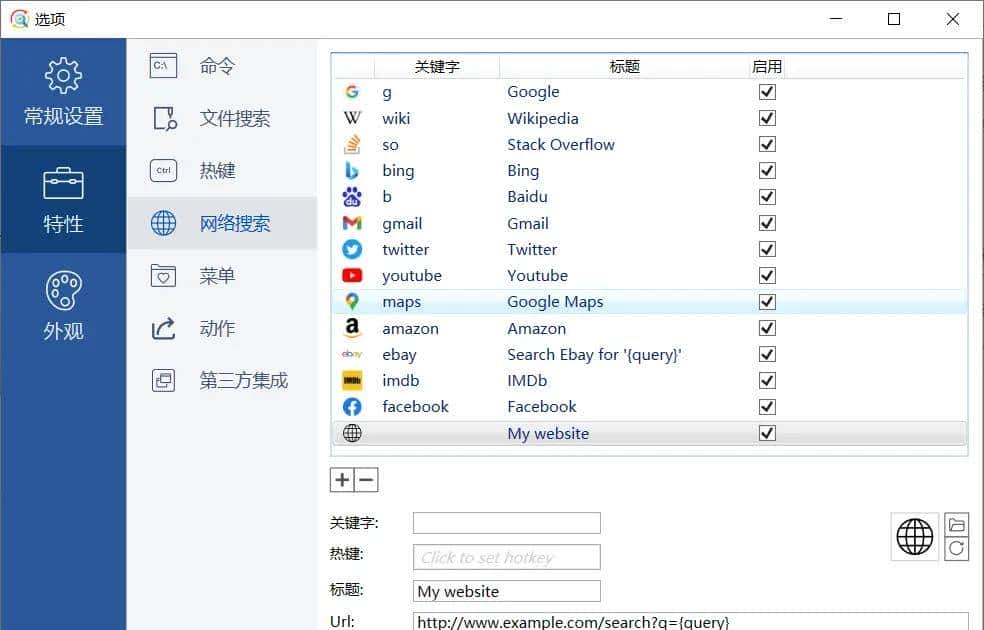Image resolution: width=984 pixels, height=630 pixels.
Task: Click the 命令 command prompt icon
Action: pos(162,65)
